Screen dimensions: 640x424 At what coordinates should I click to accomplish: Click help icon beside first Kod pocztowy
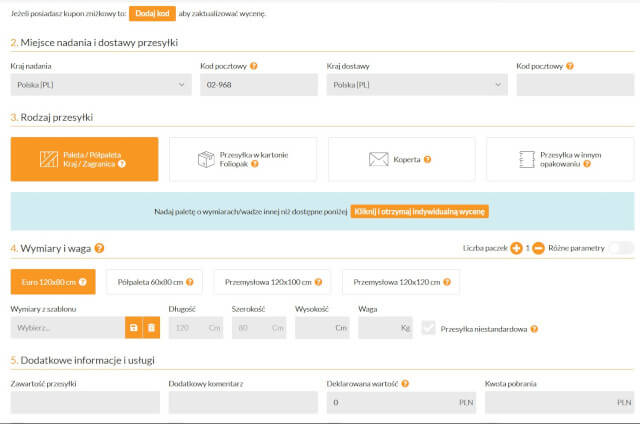[254, 66]
